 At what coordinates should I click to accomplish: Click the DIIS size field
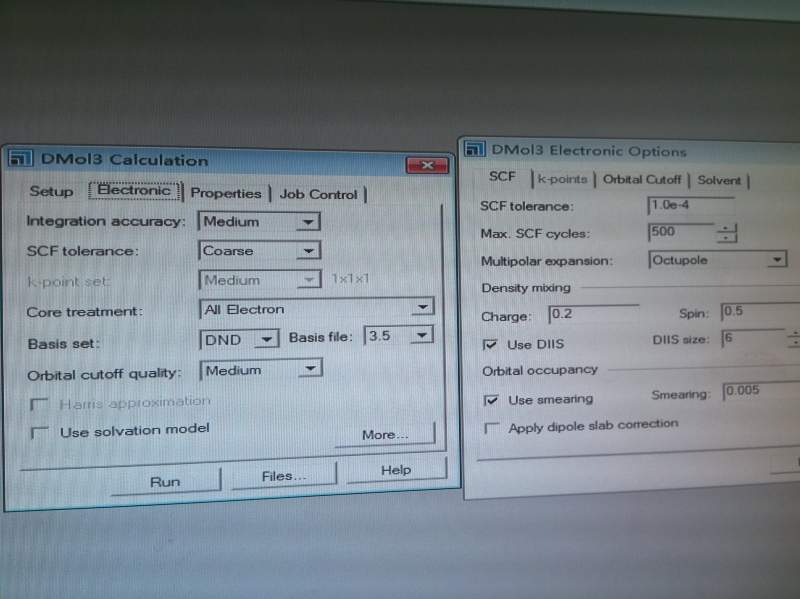click(754, 338)
